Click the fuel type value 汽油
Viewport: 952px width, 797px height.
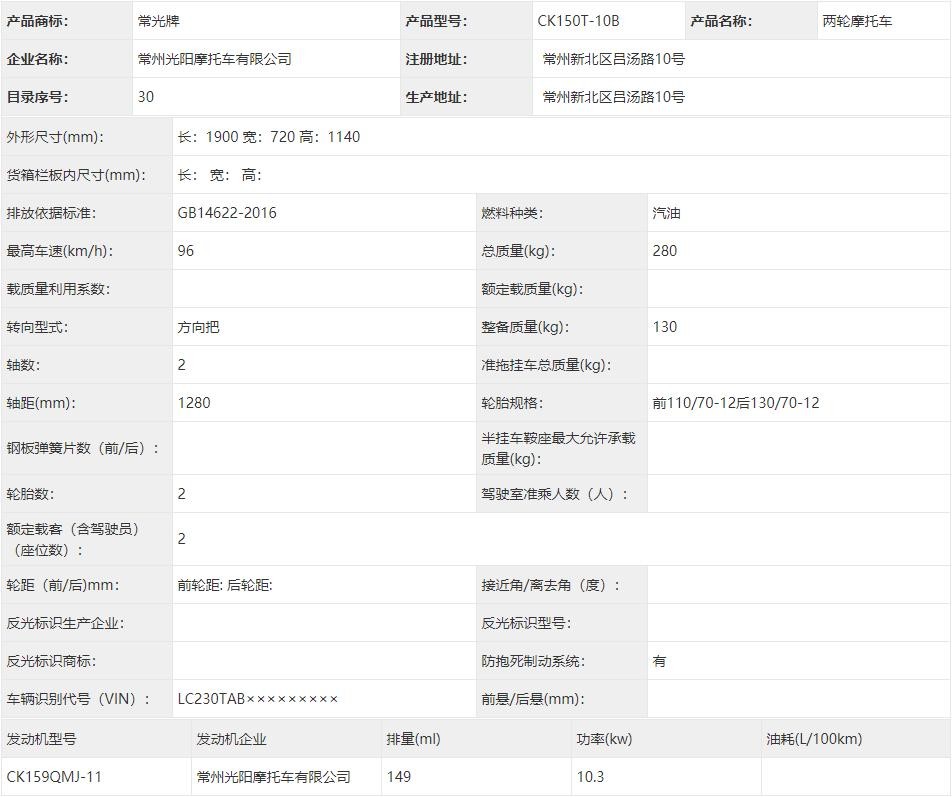[666, 213]
